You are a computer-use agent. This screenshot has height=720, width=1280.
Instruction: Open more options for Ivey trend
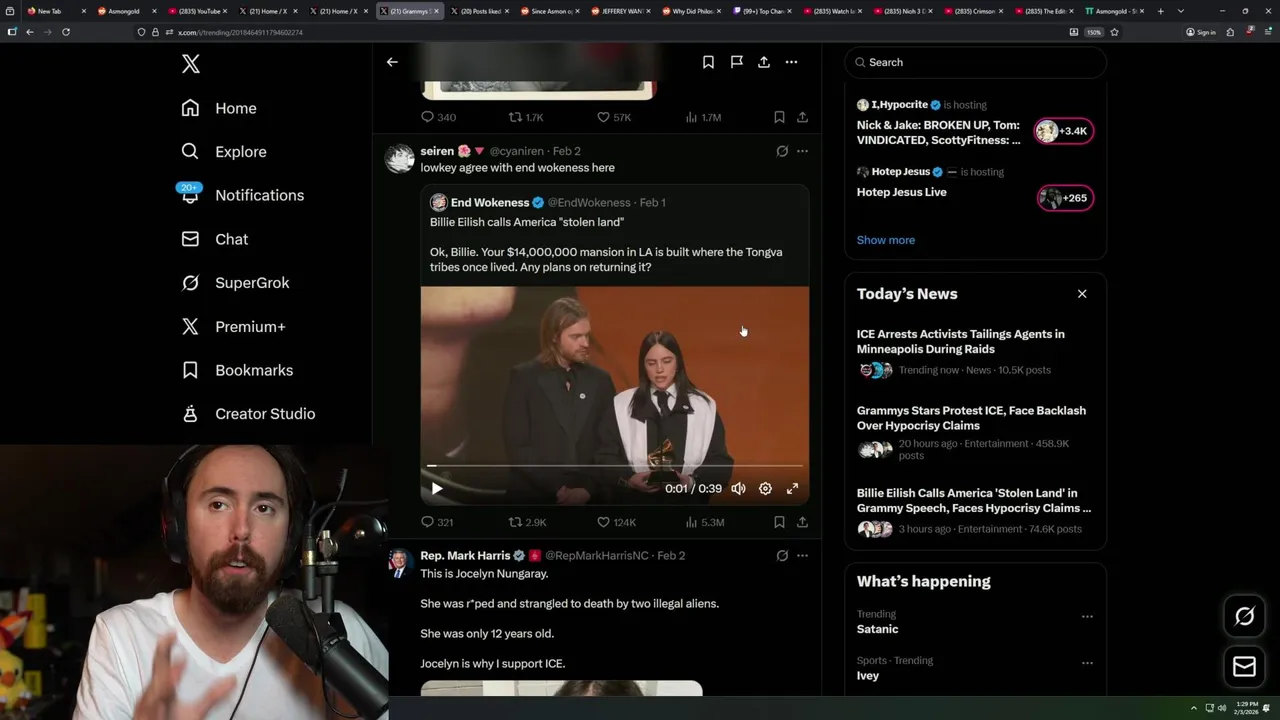pyautogui.click(x=1087, y=663)
